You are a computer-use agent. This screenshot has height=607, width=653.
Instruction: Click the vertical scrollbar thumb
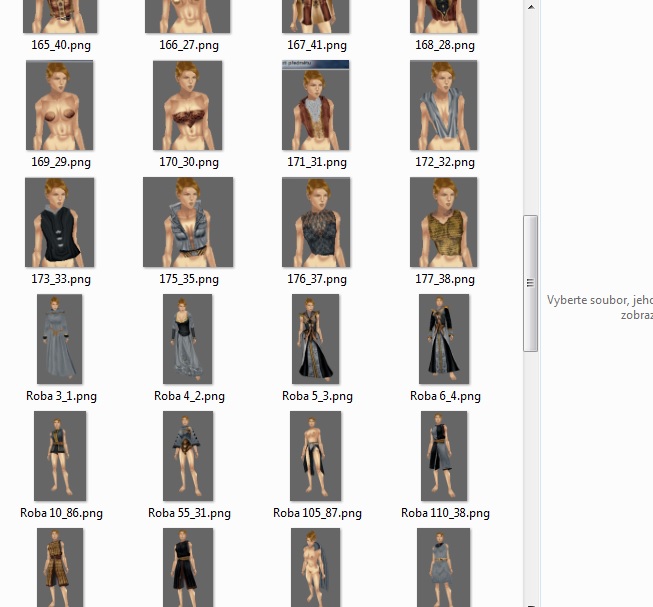(531, 283)
